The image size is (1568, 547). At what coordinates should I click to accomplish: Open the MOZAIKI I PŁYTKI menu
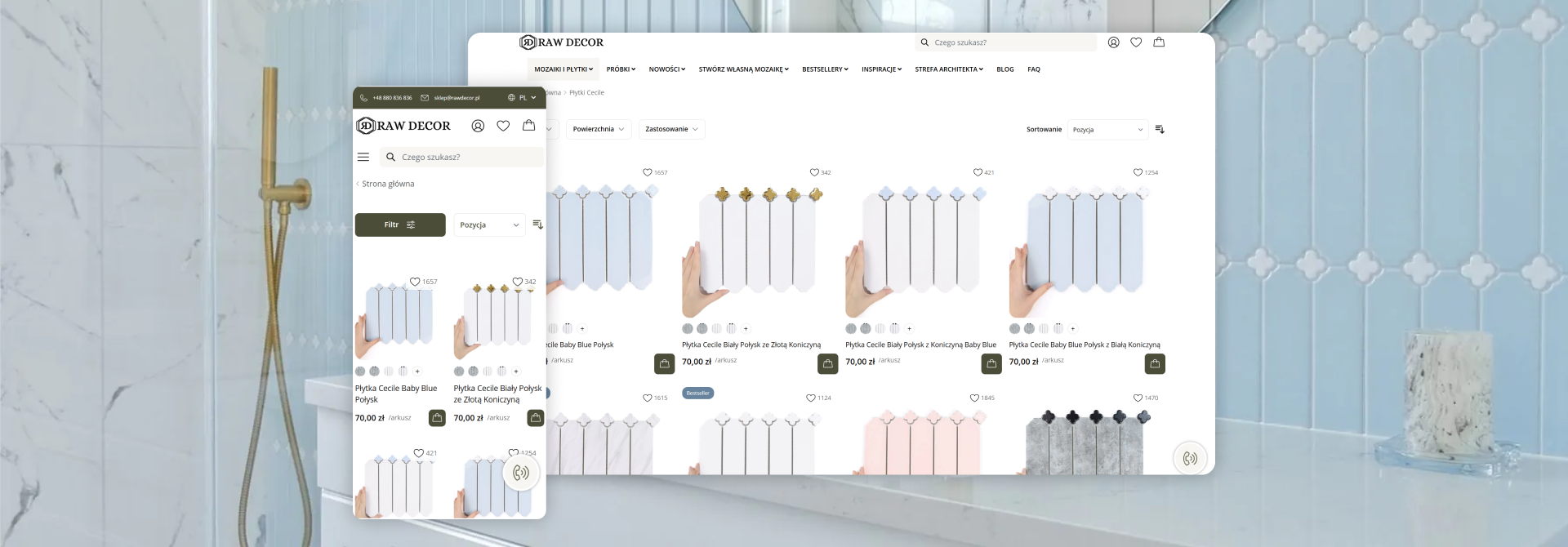coord(563,69)
